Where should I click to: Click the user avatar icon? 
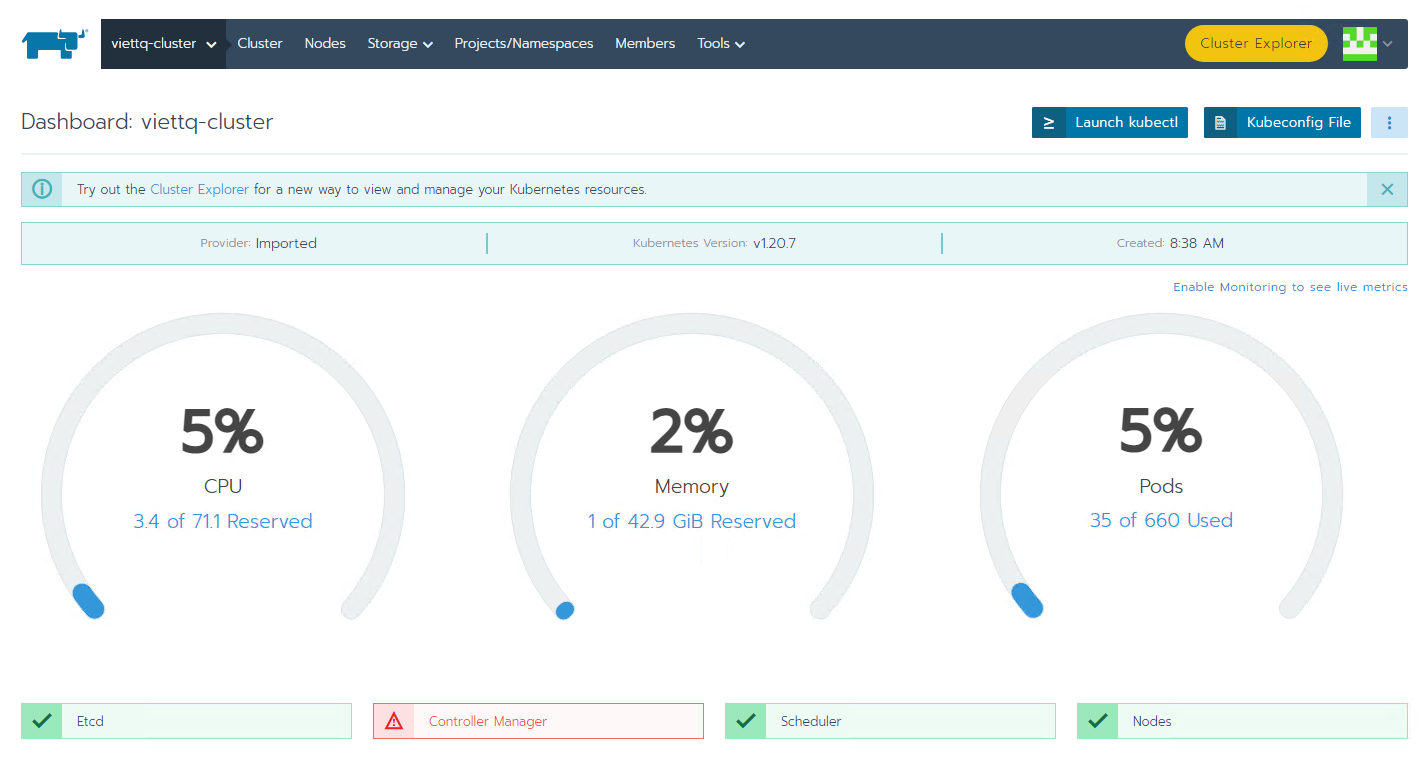(1359, 44)
